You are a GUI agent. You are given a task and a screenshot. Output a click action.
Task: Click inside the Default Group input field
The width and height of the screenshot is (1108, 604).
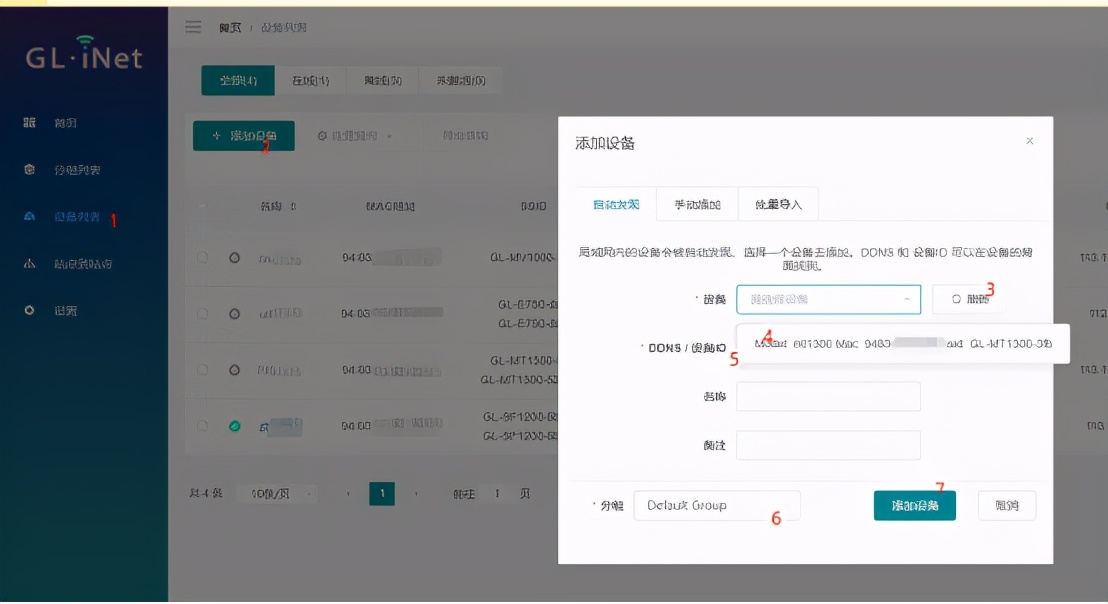tap(716, 505)
